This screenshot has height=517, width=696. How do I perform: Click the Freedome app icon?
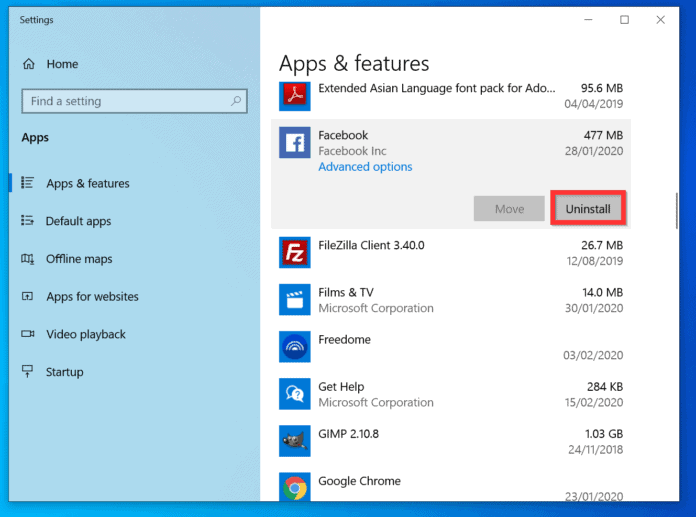pos(295,347)
